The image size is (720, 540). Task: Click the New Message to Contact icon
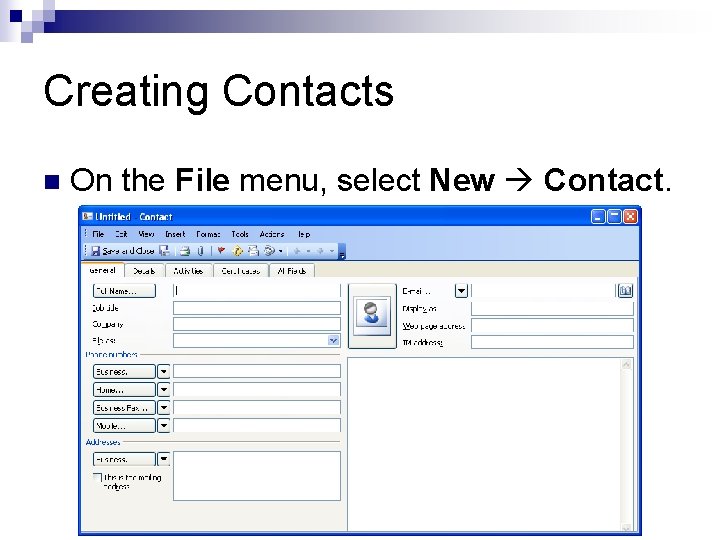click(253, 251)
